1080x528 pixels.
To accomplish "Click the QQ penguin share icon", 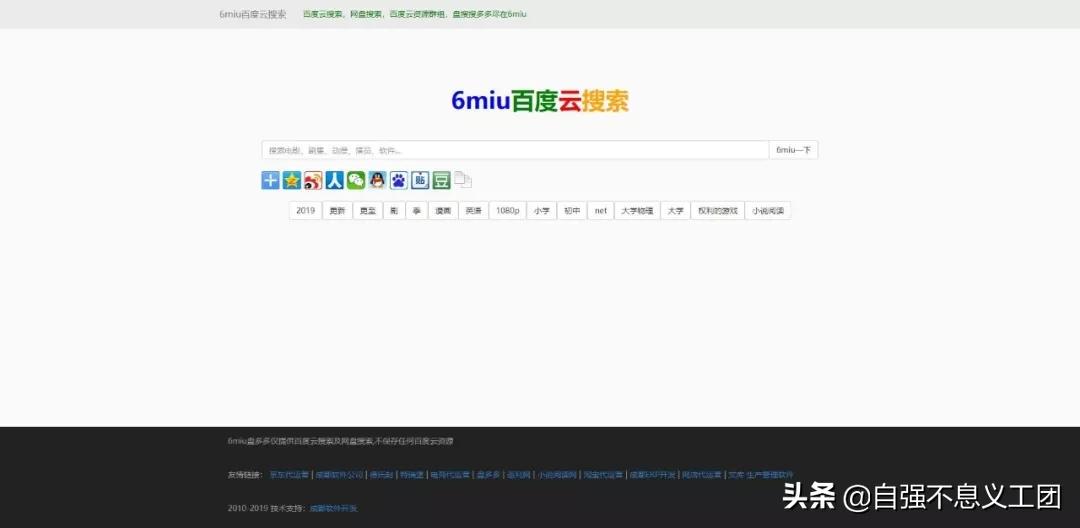I will coord(377,180).
